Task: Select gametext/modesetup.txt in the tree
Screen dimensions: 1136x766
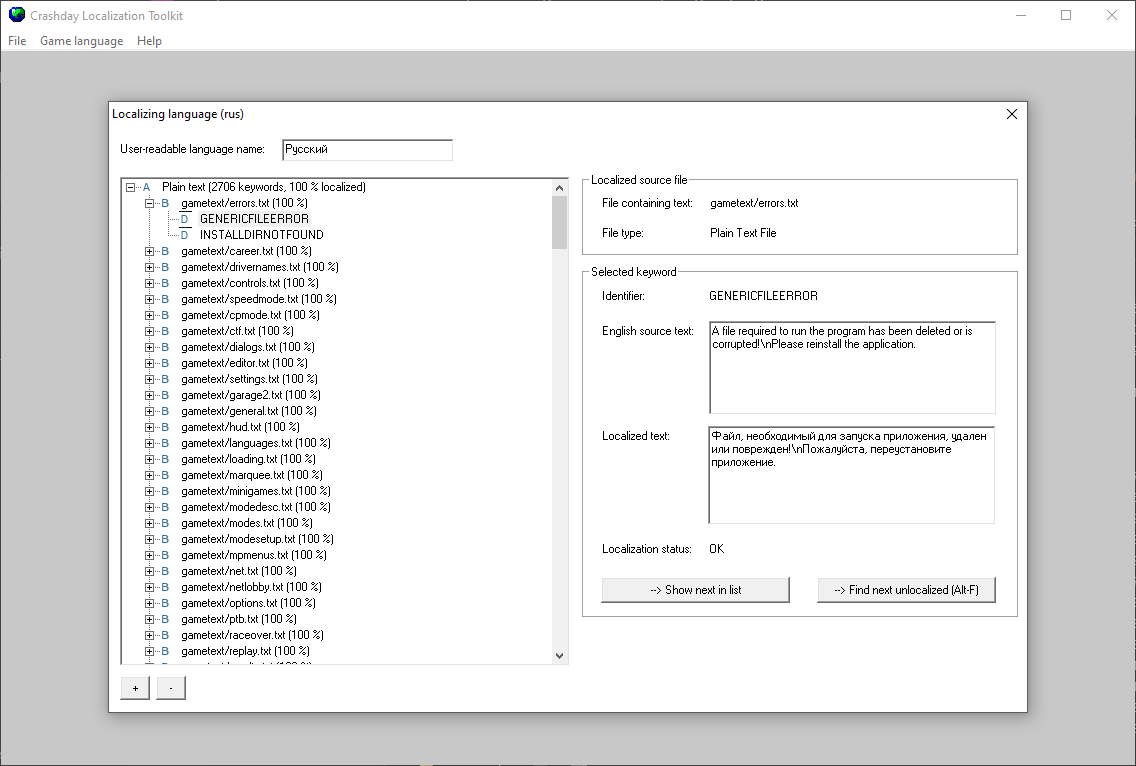Action: tap(257, 538)
